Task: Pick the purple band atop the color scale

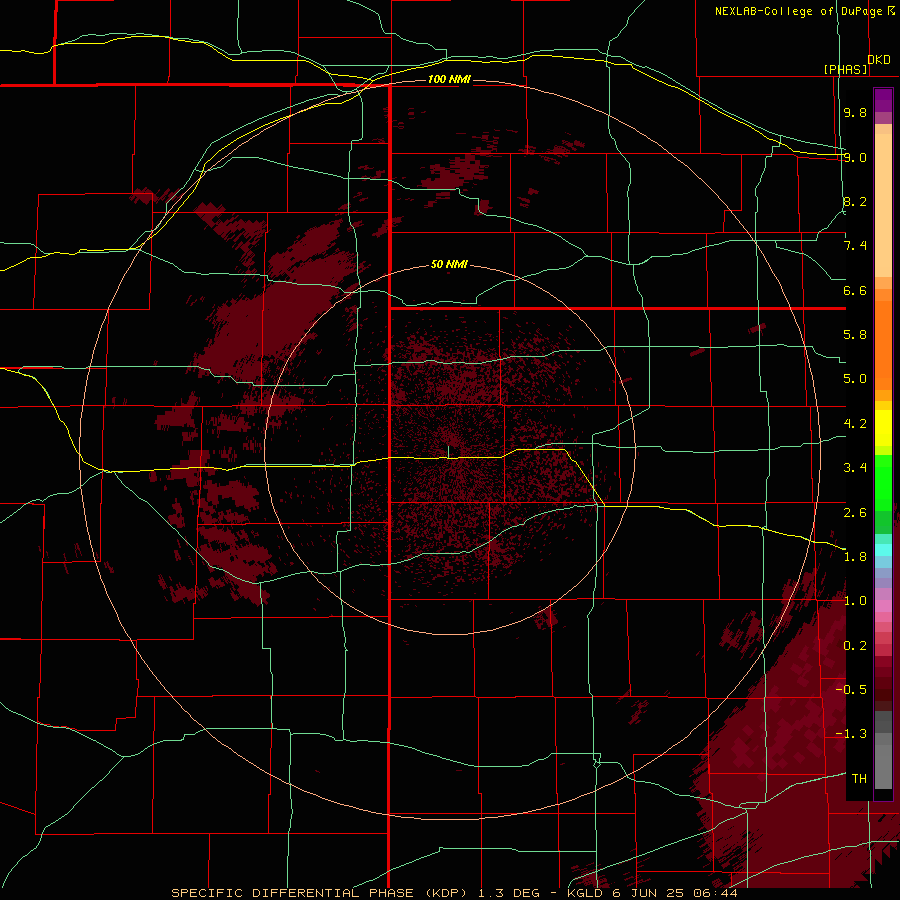Action: tap(883, 100)
